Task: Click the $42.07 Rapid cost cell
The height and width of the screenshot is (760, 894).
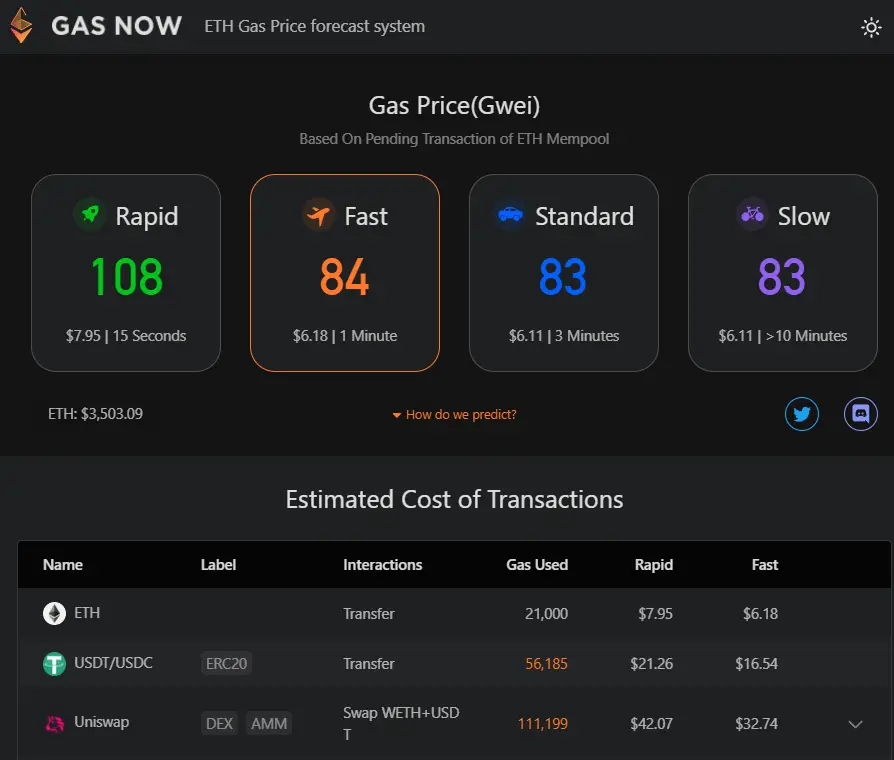Action: [652, 724]
